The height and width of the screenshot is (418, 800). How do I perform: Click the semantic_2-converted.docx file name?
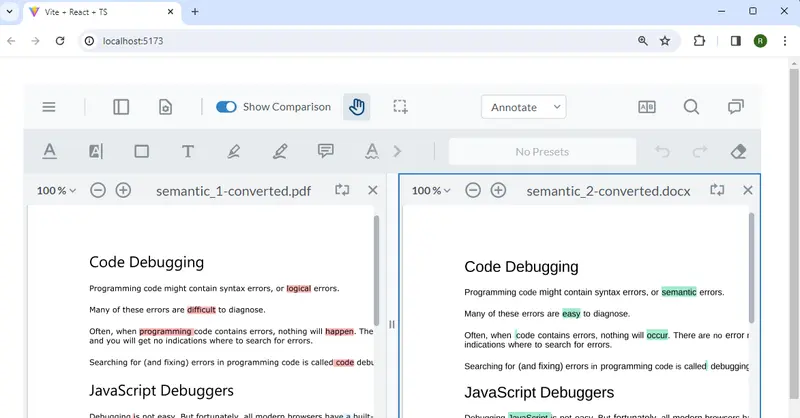tap(608, 191)
